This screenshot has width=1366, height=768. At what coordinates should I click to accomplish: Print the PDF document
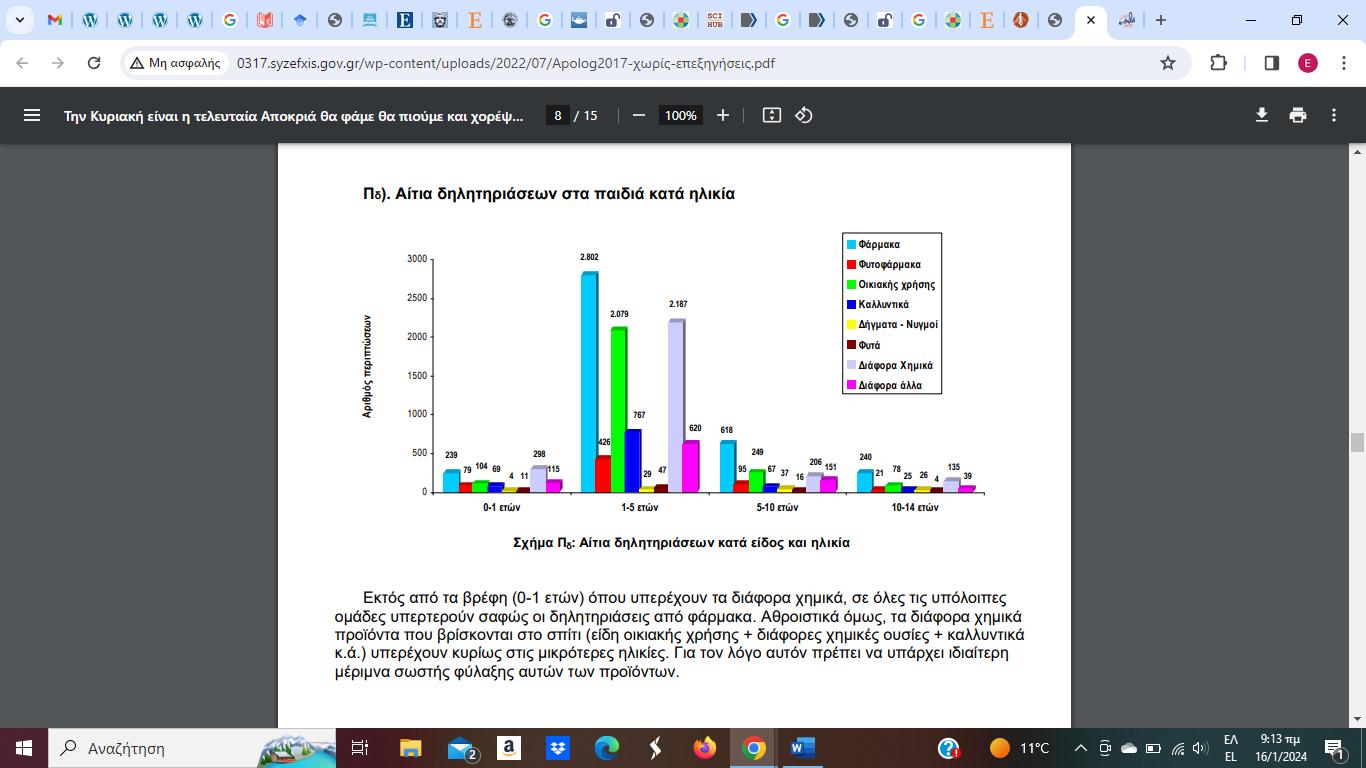(1298, 115)
